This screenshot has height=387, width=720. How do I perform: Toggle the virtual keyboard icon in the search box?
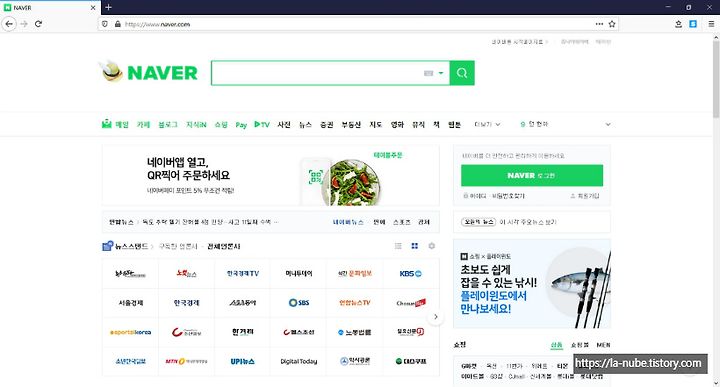tap(428, 73)
